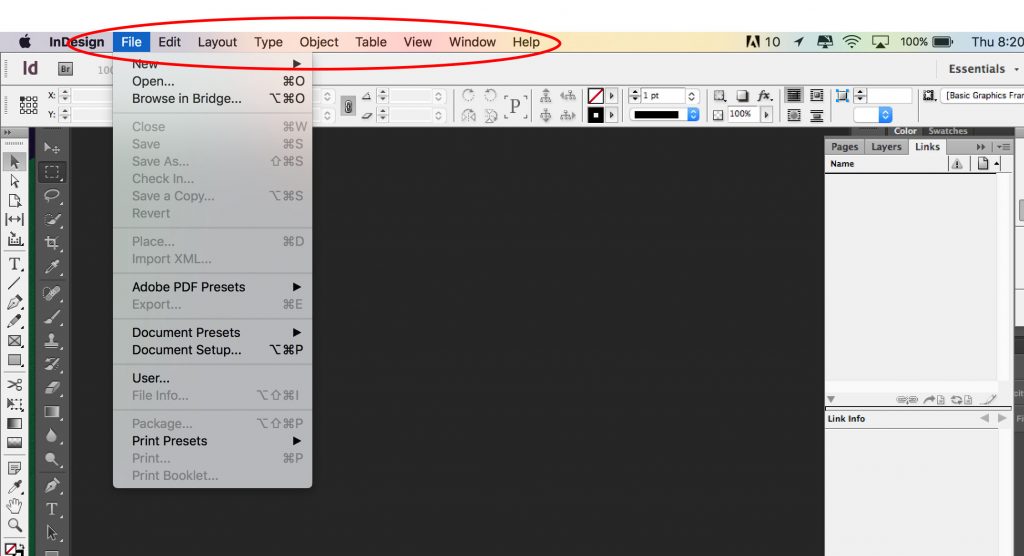Select the Line tool
The height and width of the screenshot is (556, 1024).
tap(14, 283)
